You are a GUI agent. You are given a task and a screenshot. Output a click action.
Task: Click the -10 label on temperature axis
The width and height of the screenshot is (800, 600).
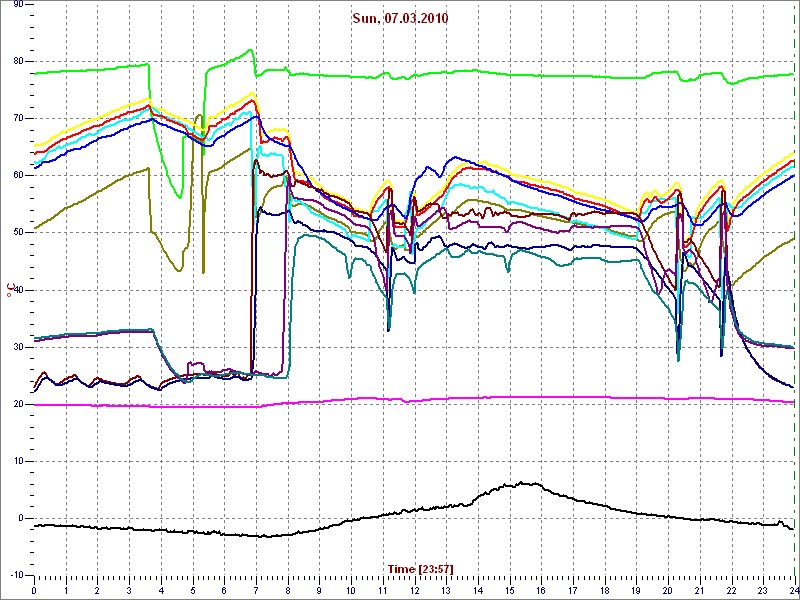coord(16,576)
